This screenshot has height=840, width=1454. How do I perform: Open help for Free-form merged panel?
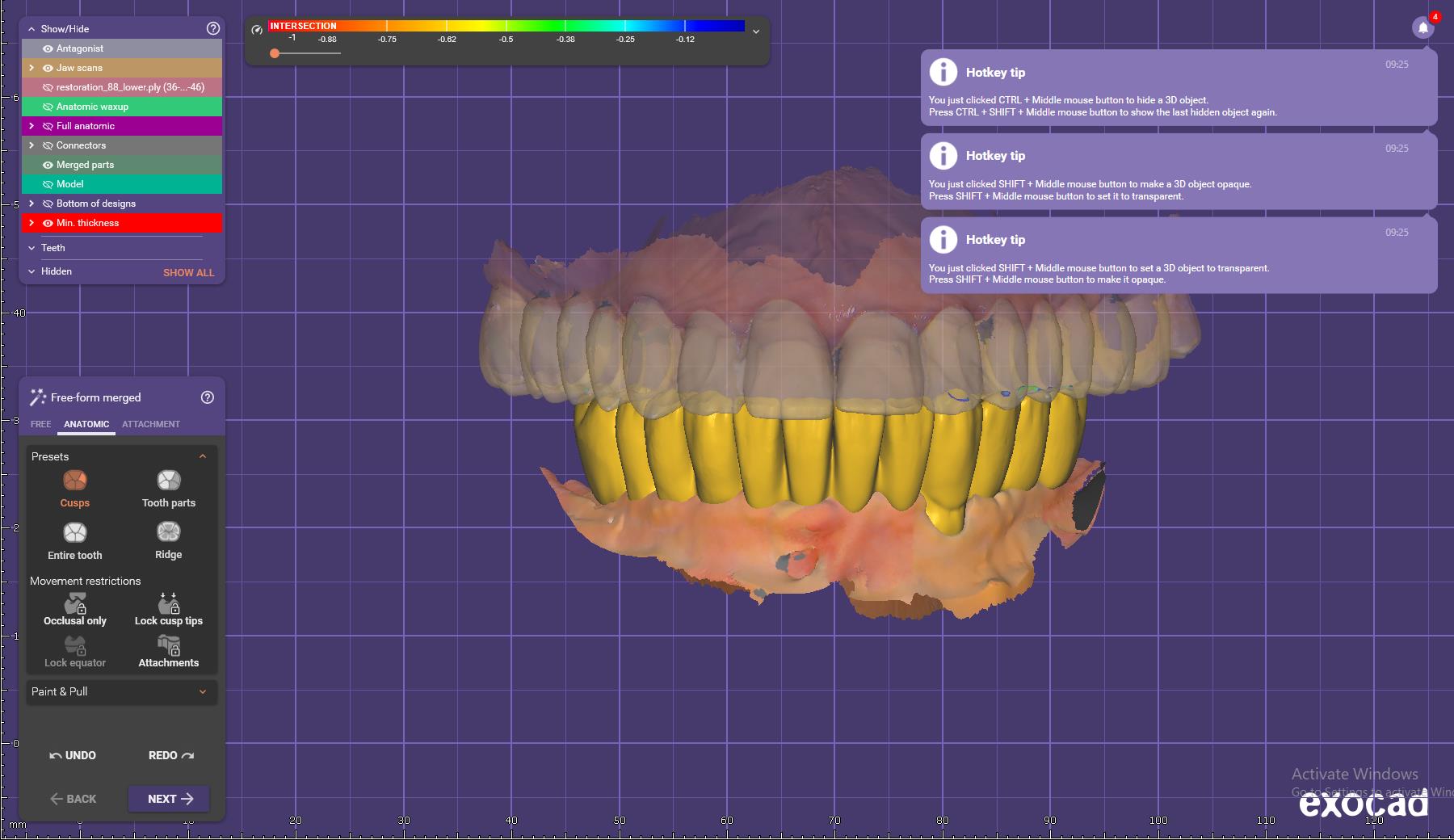(207, 397)
